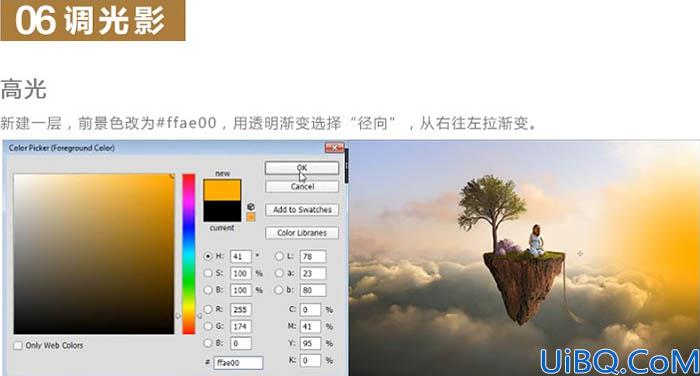
Task: Click the yellow Y field showing 95
Action: (x=310, y=343)
